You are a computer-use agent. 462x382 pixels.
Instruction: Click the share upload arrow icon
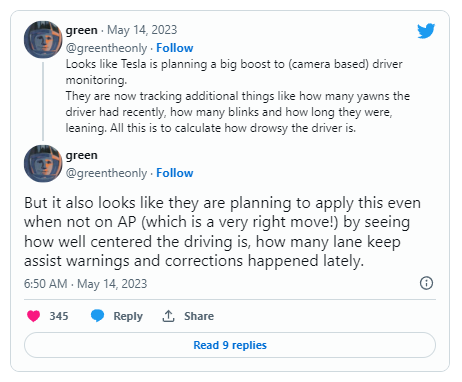[x=168, y=316]
